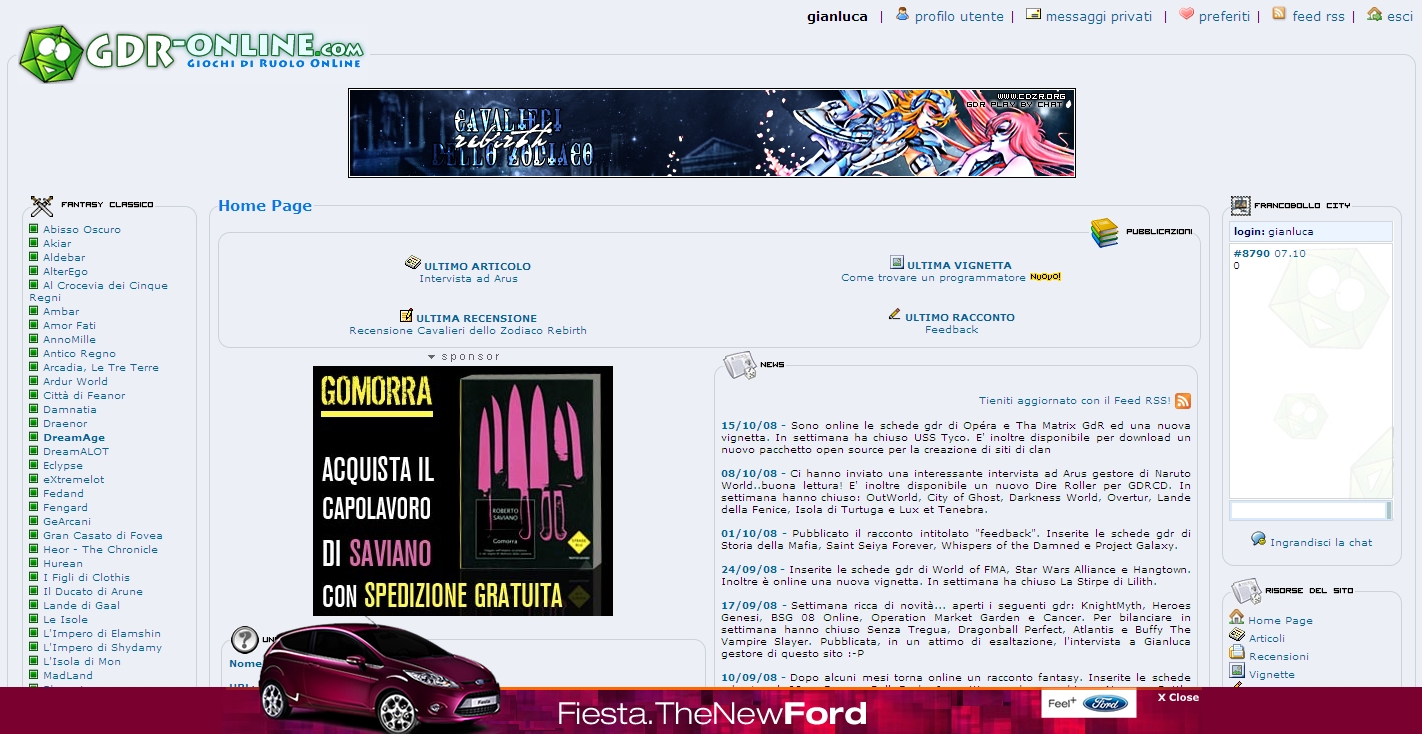Click the chat message input field
Image resolution: width=1422 pixels, height=734 pixels.
click(x=1308, y=511)
